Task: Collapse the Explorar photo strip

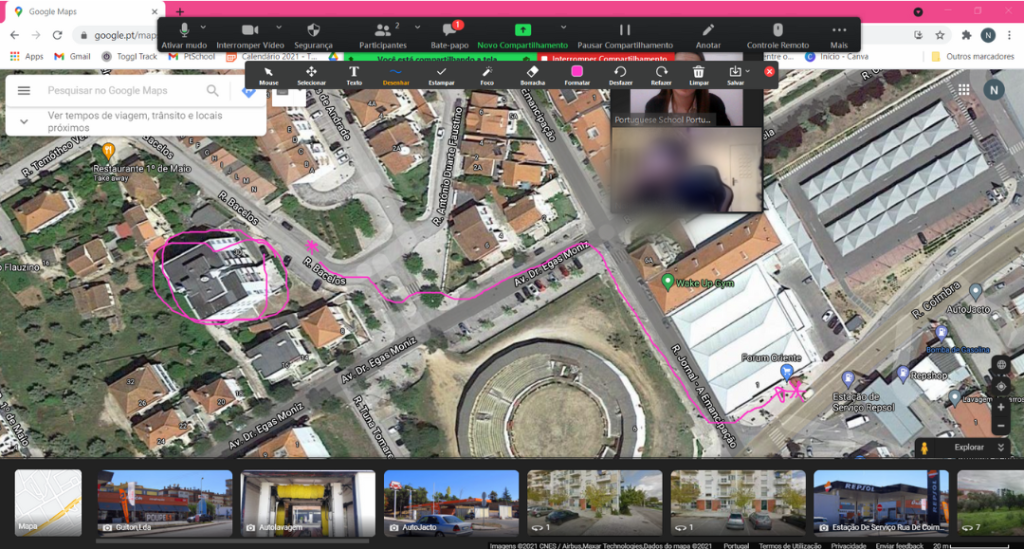Action: [x=1000, y=448]
